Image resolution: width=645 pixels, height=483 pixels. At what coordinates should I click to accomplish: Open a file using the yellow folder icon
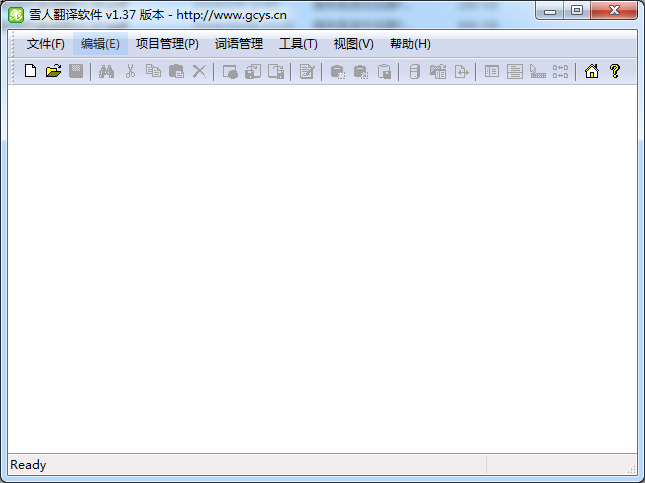pos(53,71)
